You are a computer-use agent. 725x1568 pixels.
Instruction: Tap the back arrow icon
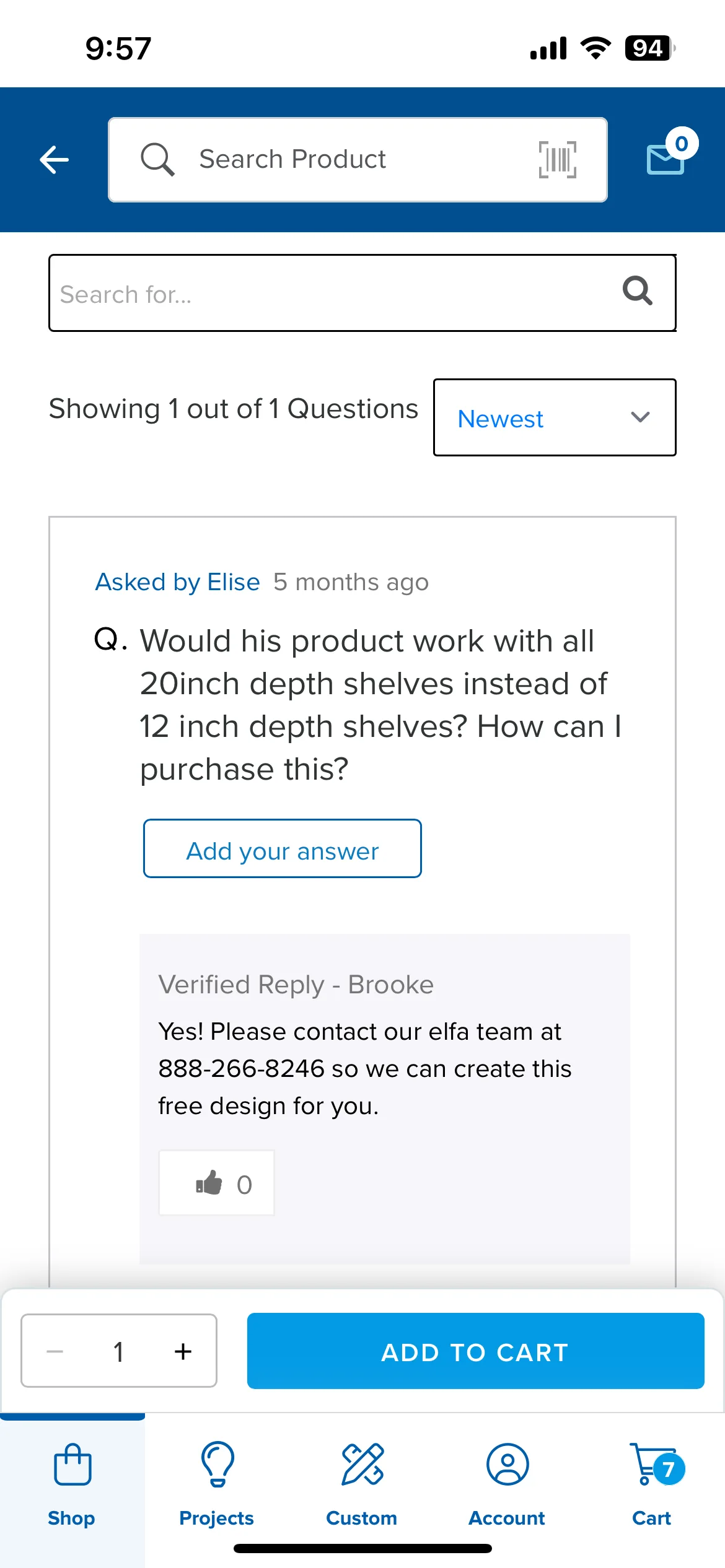coord(54,160)
